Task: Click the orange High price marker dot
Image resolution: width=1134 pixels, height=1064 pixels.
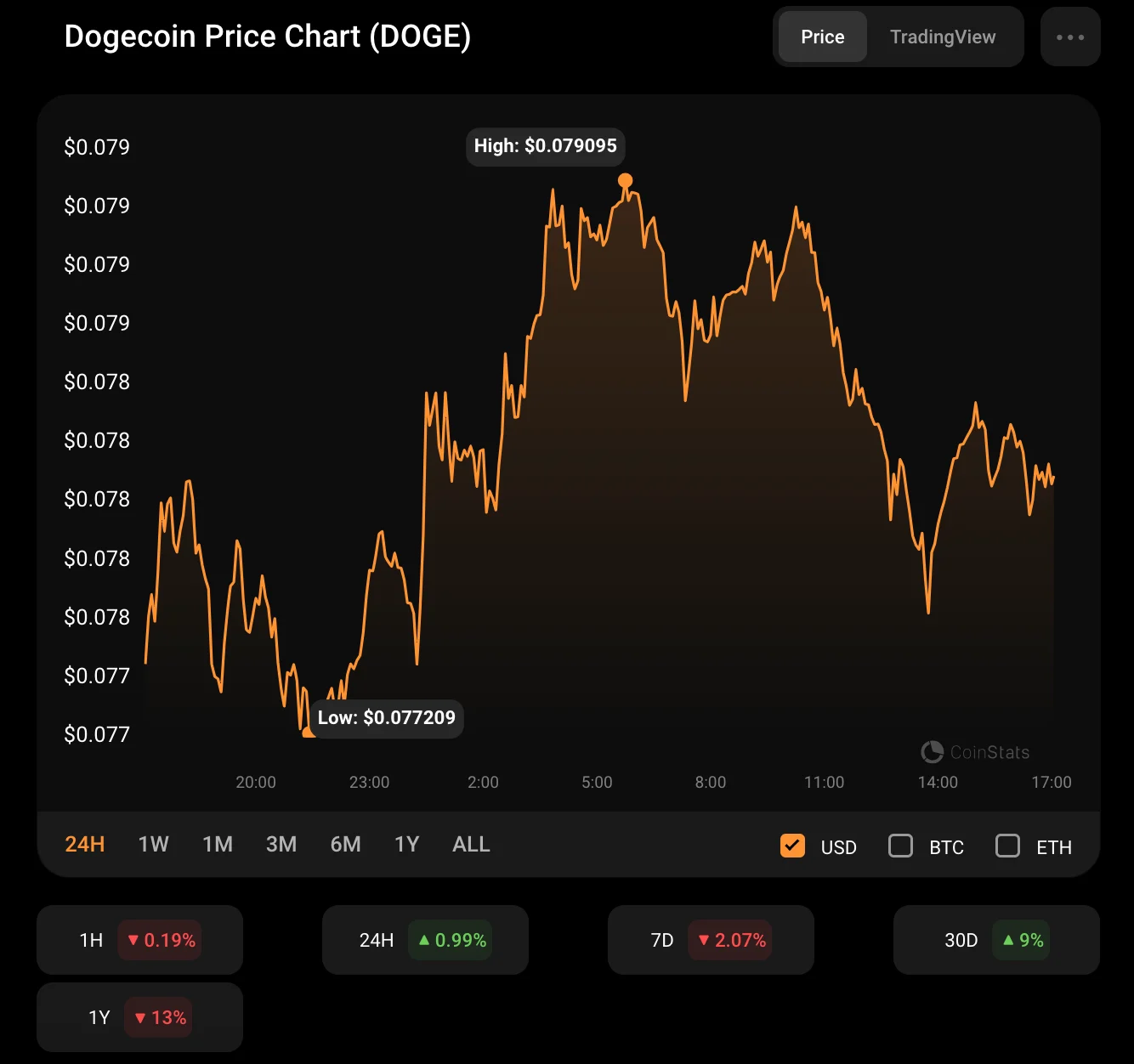Action: click(x=625, y=180)
